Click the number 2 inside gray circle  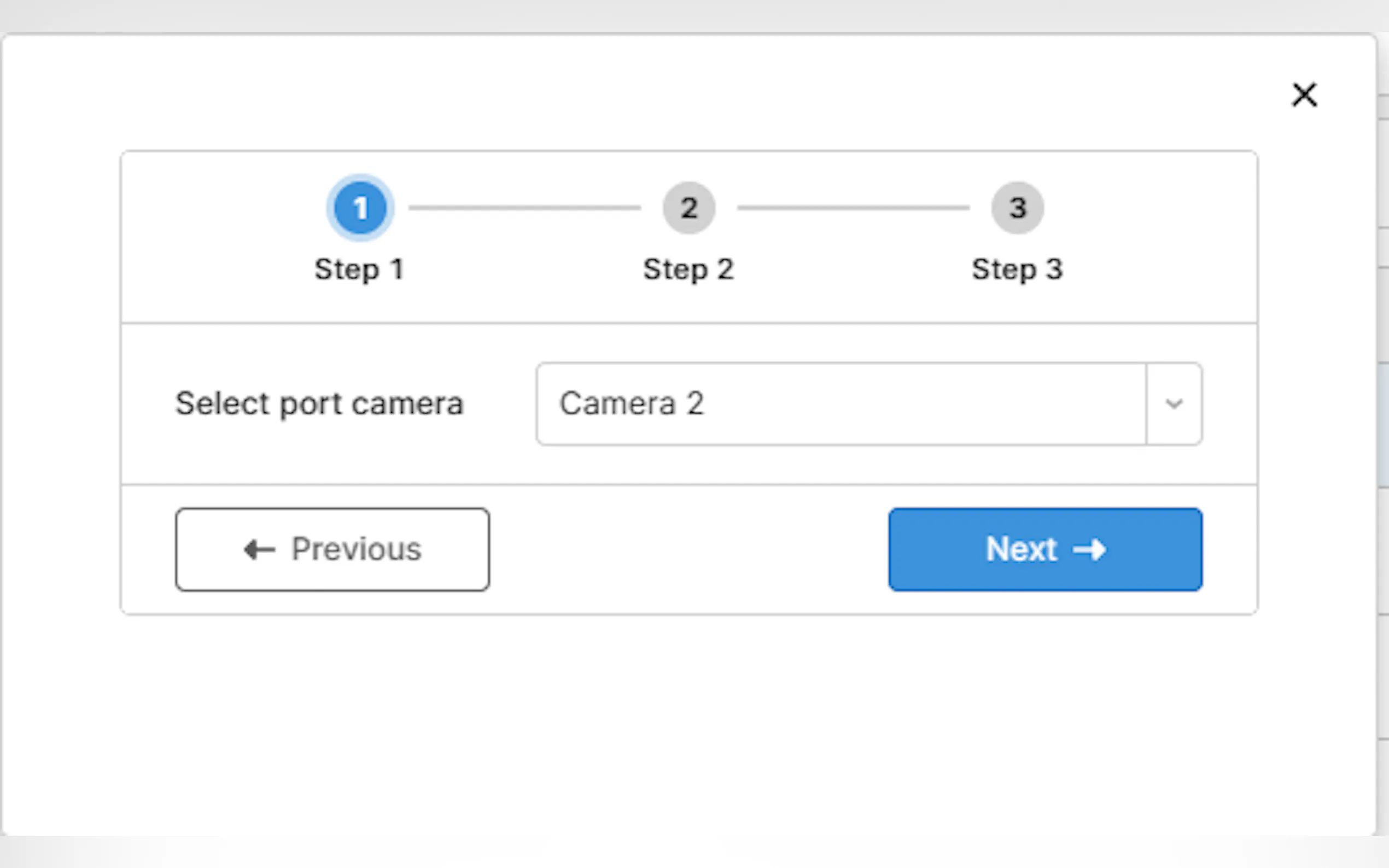[688, 208]
